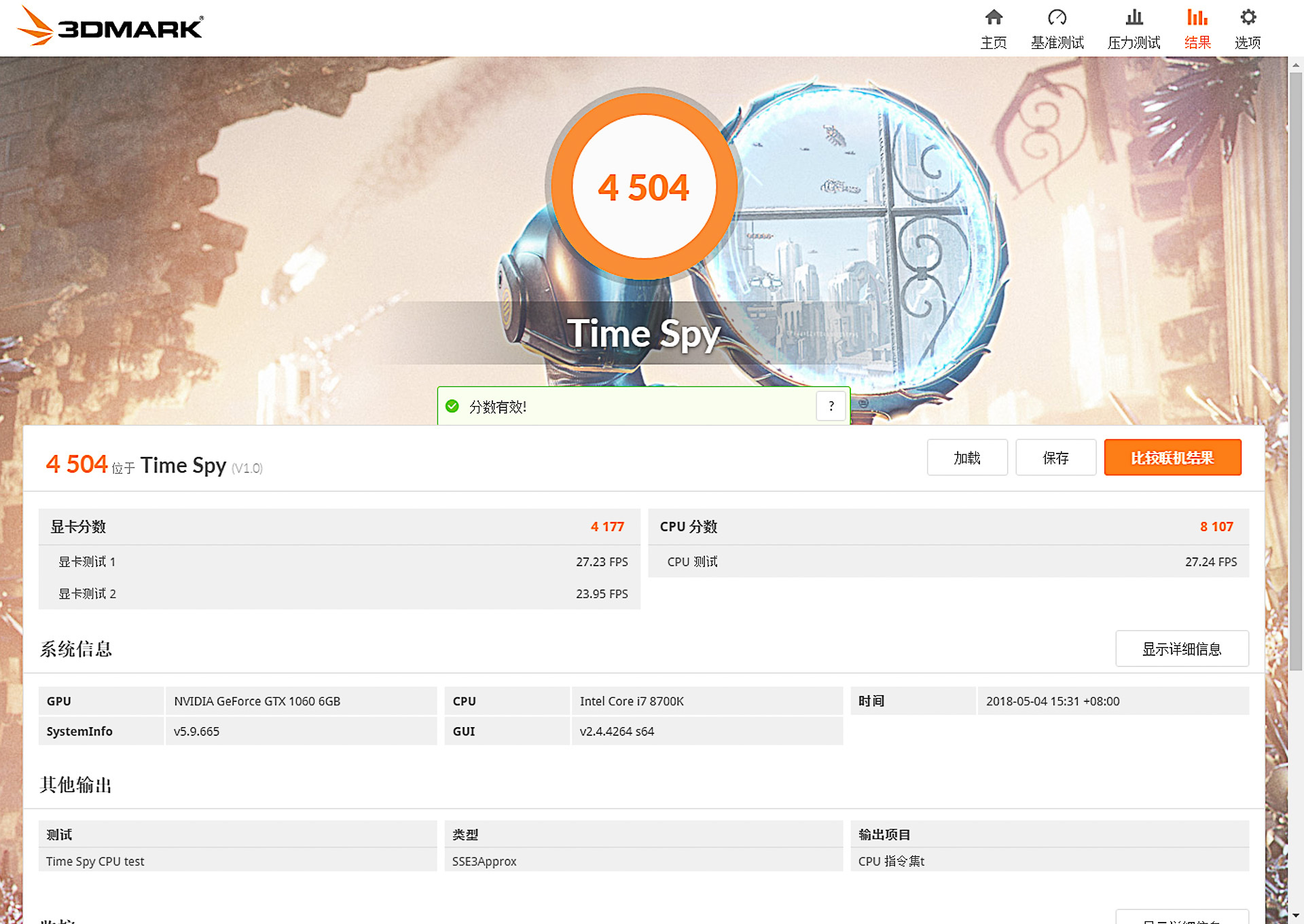Click the scrollbar down arrow at bottom right
Viewport: 1304px width, 924px height.
1296,917
